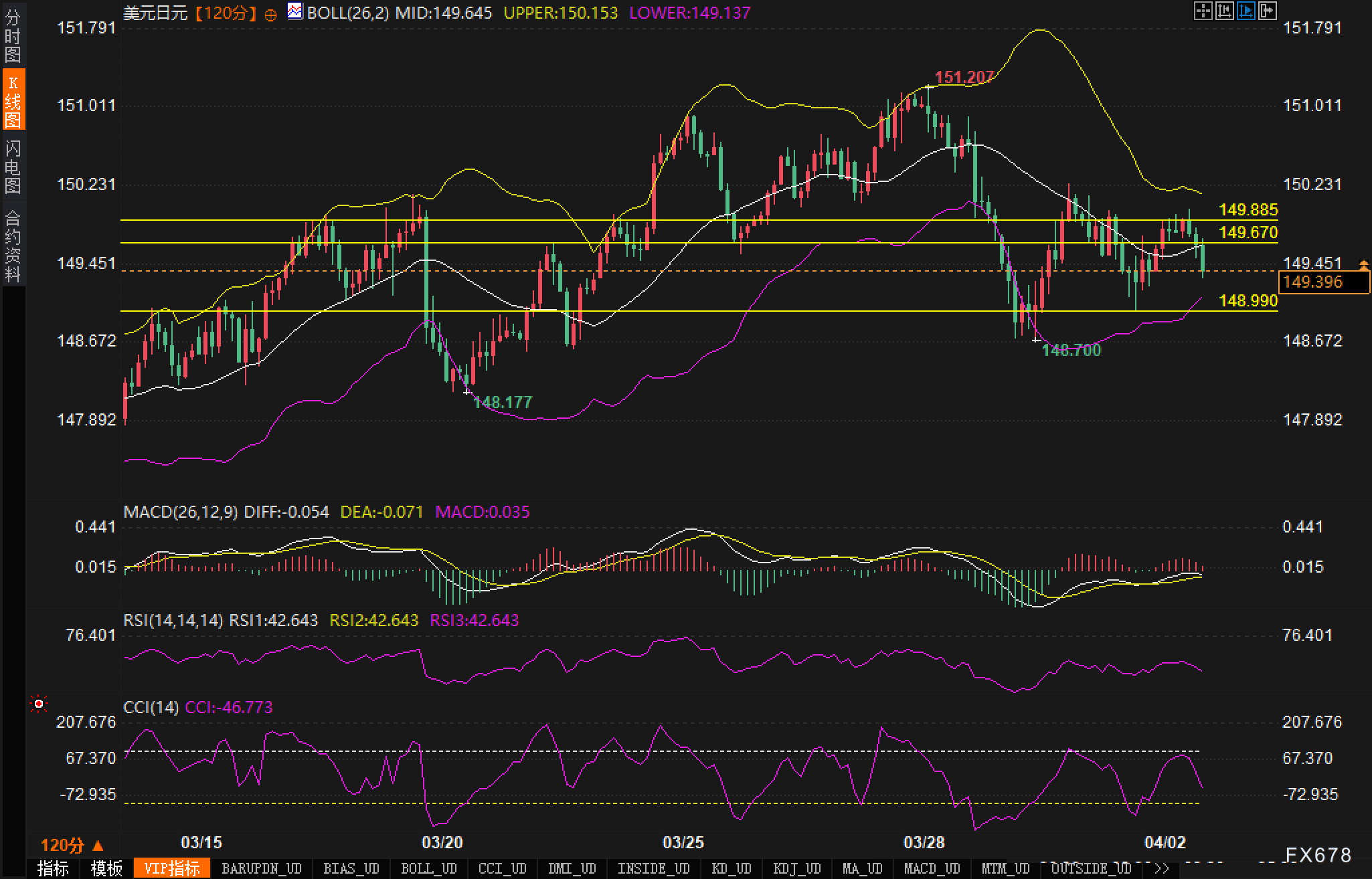1372x879 pixels.
Task: Apply the BOLL_UD indicator
Action: pyautogui.click(x=428, y=868)
